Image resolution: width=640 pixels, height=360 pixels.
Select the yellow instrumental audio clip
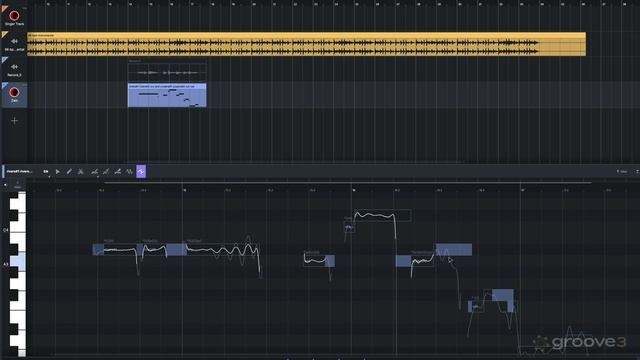pyautogui.click(x=306, y=44)
